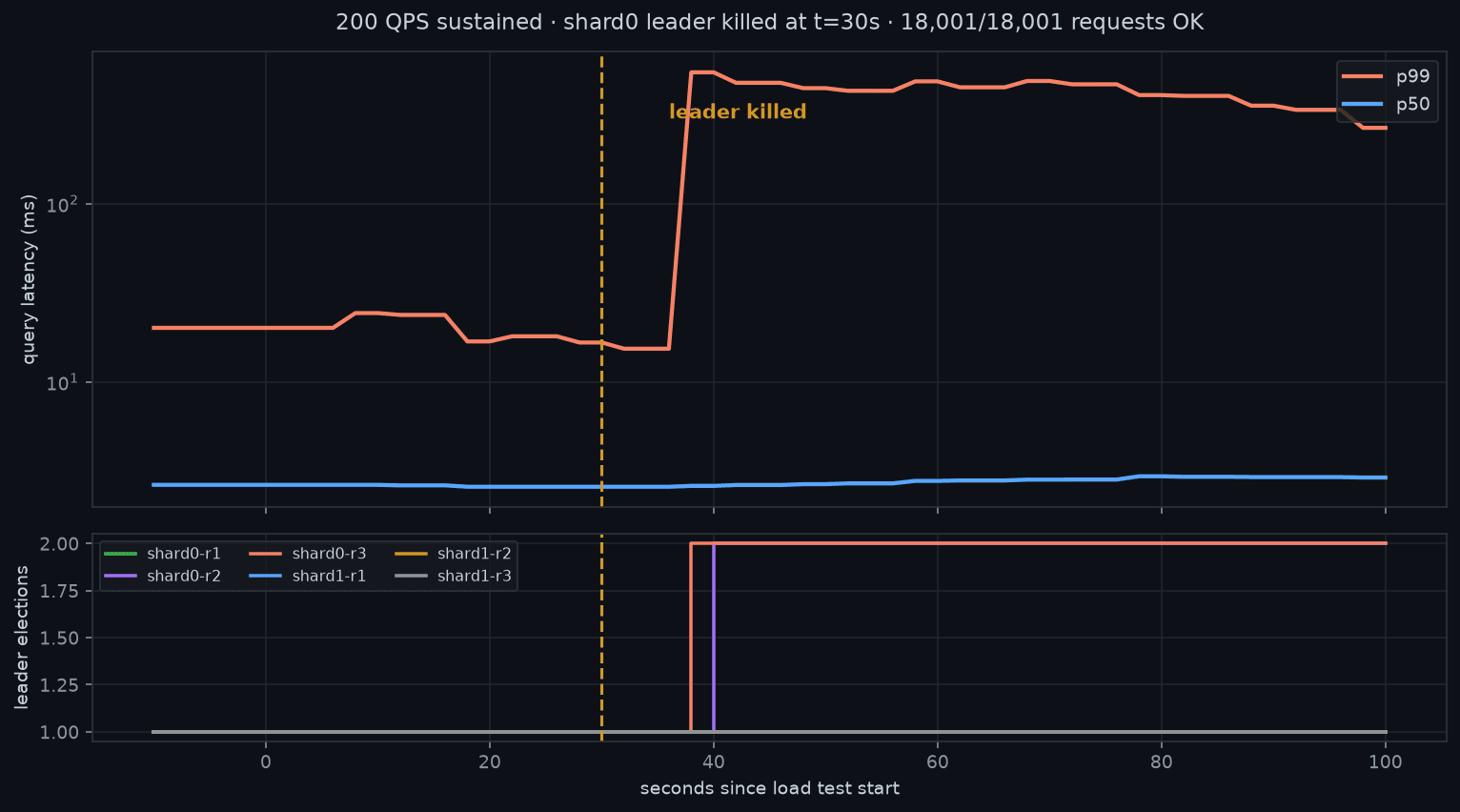Click the dashed leader-killed marker in latency plot
Screen dimensions: 1460x812
click(x=601, y=279)
